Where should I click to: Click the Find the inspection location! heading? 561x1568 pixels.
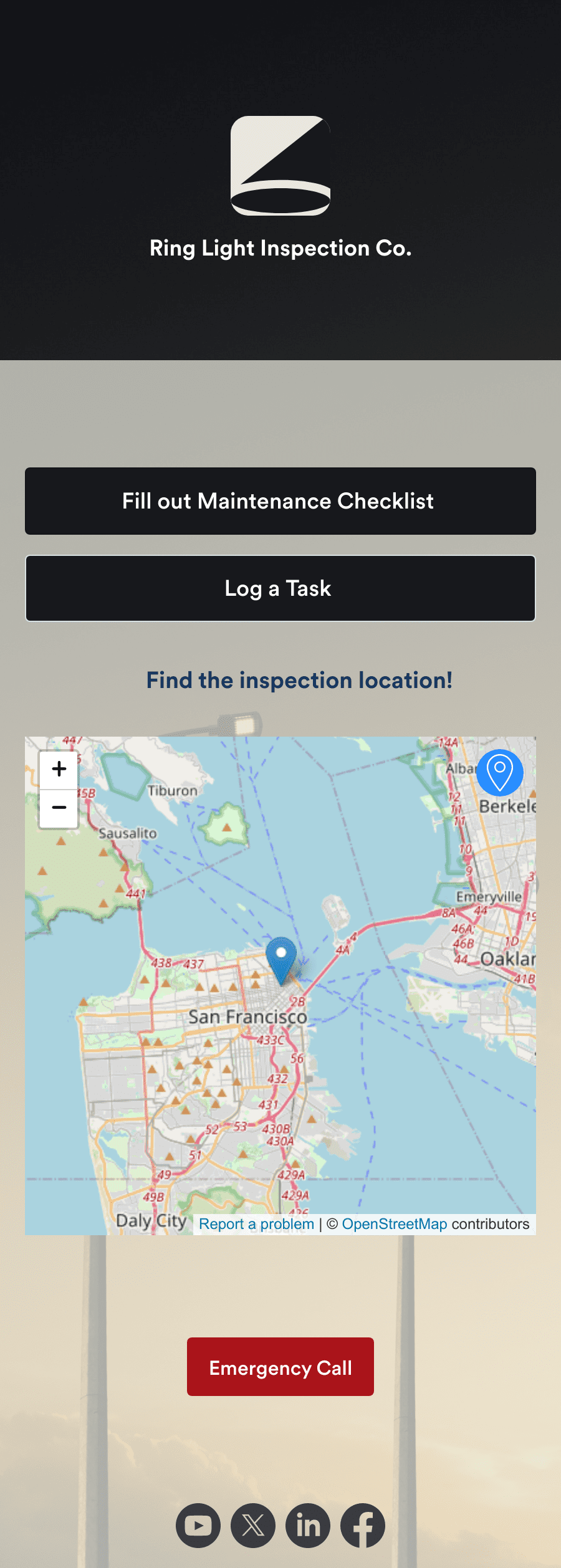coord(299,680)
